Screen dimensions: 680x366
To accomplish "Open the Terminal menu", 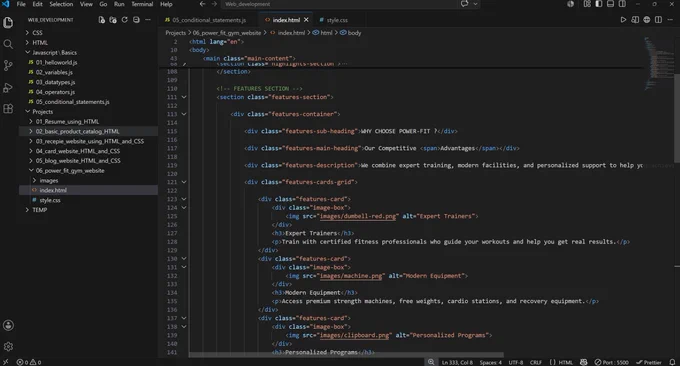I will 142,4.
